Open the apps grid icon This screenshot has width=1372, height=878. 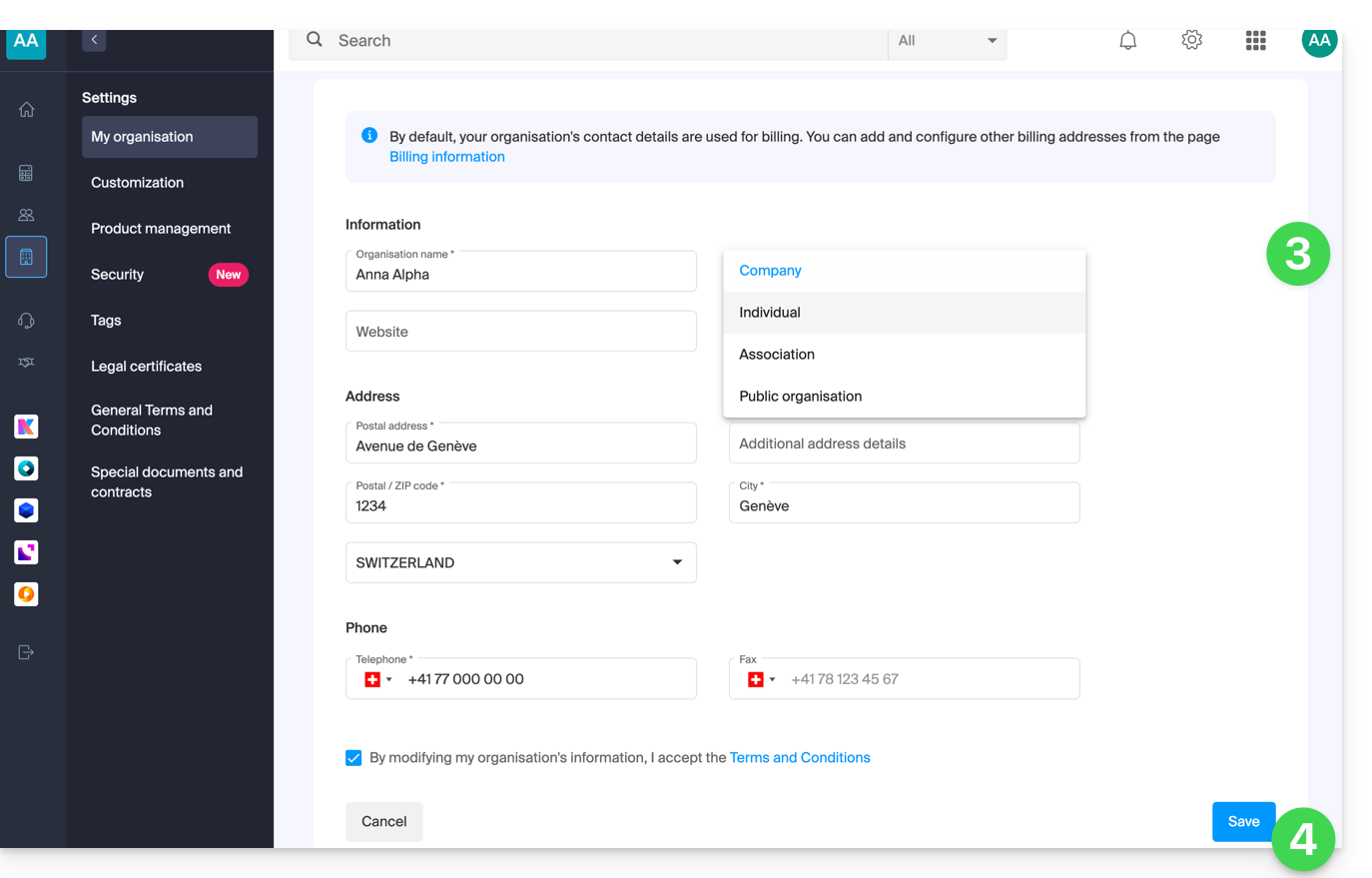1255,41
